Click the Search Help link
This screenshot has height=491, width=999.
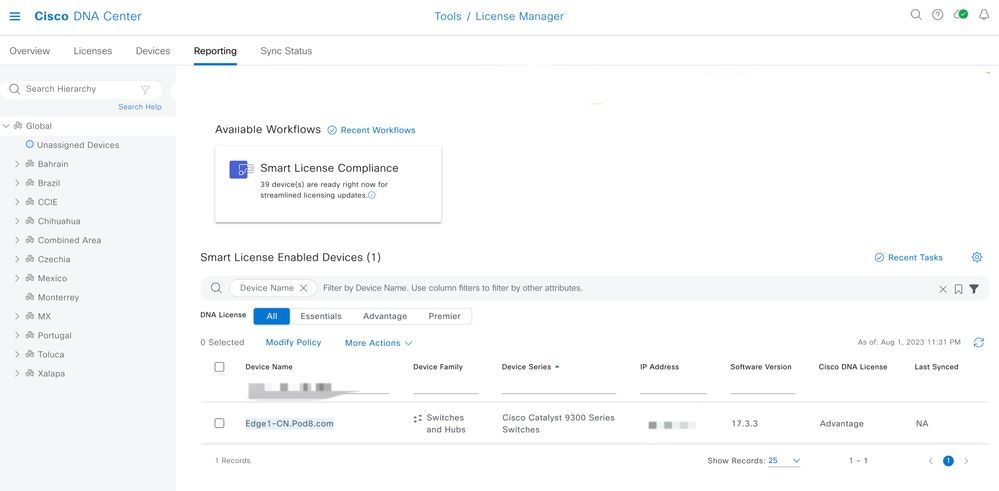(x=140, y=107)
